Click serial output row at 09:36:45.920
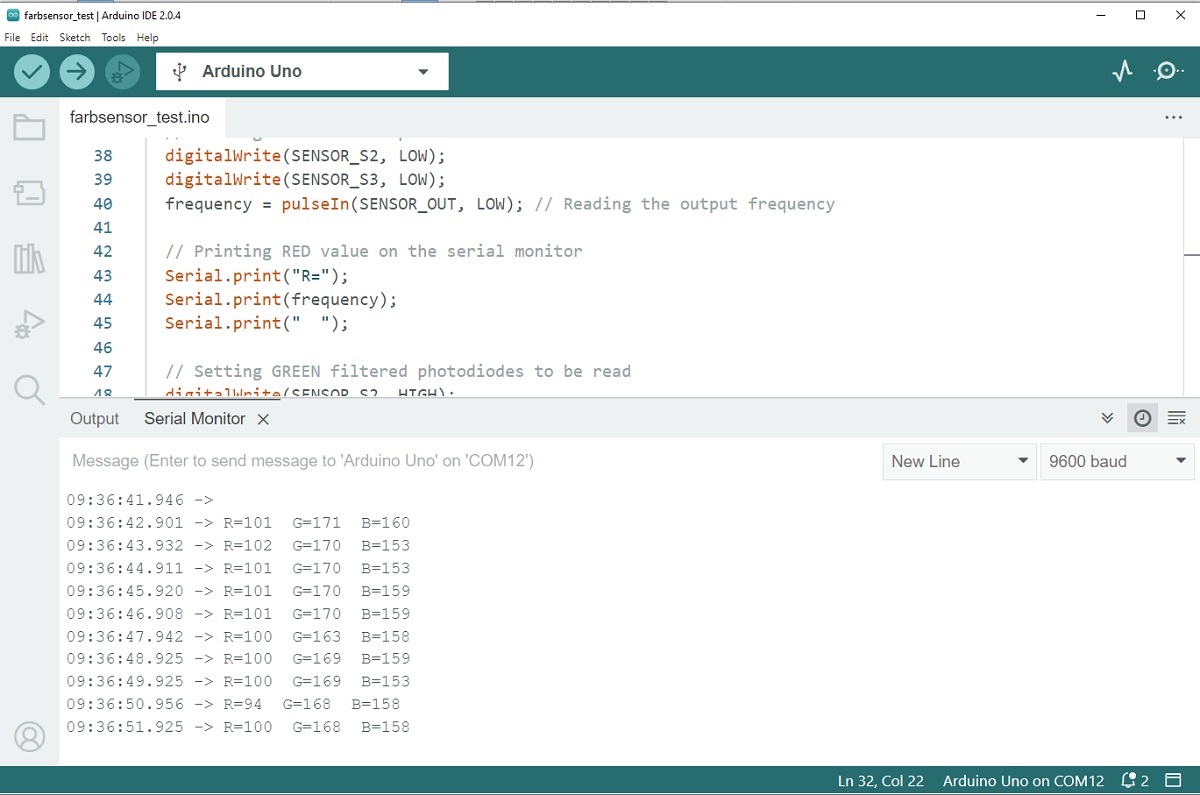The width and height of the screenshot is (1200, 795). (239, 591)
